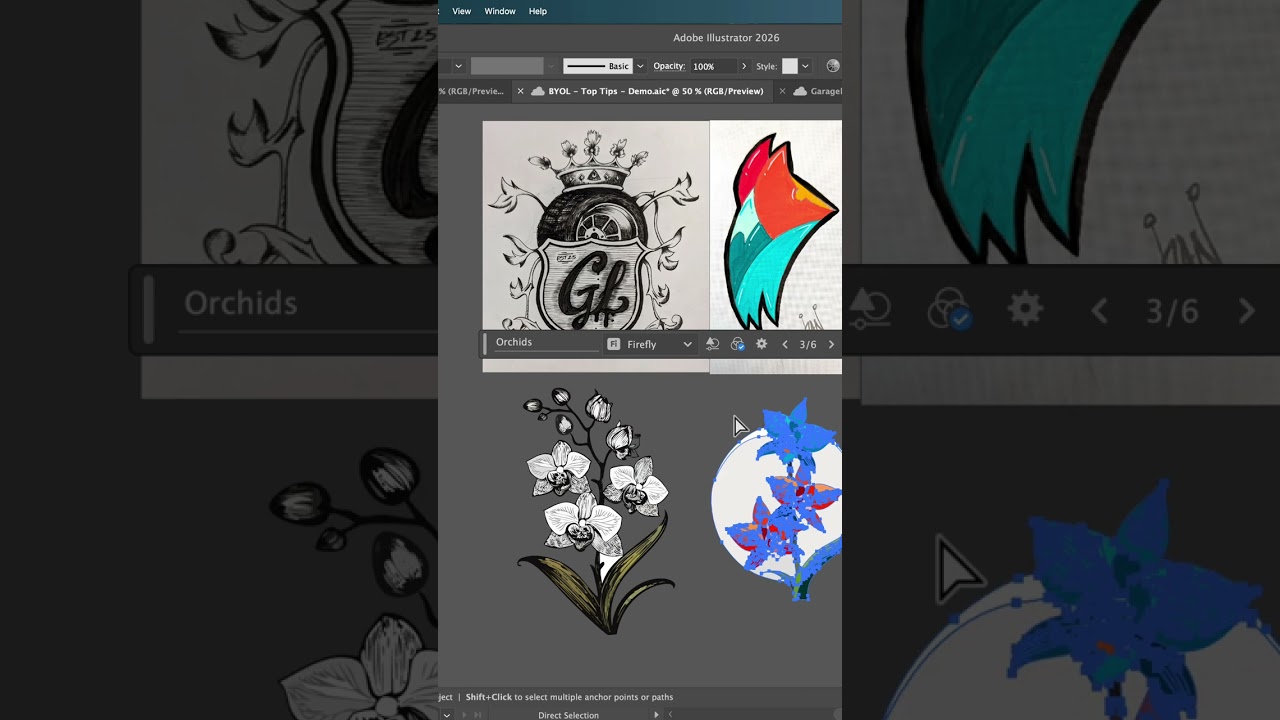The width and height of the screenshot is (1280, 720).
Task: Click the style reference shapes icon
Action: [x=712, y=344]
